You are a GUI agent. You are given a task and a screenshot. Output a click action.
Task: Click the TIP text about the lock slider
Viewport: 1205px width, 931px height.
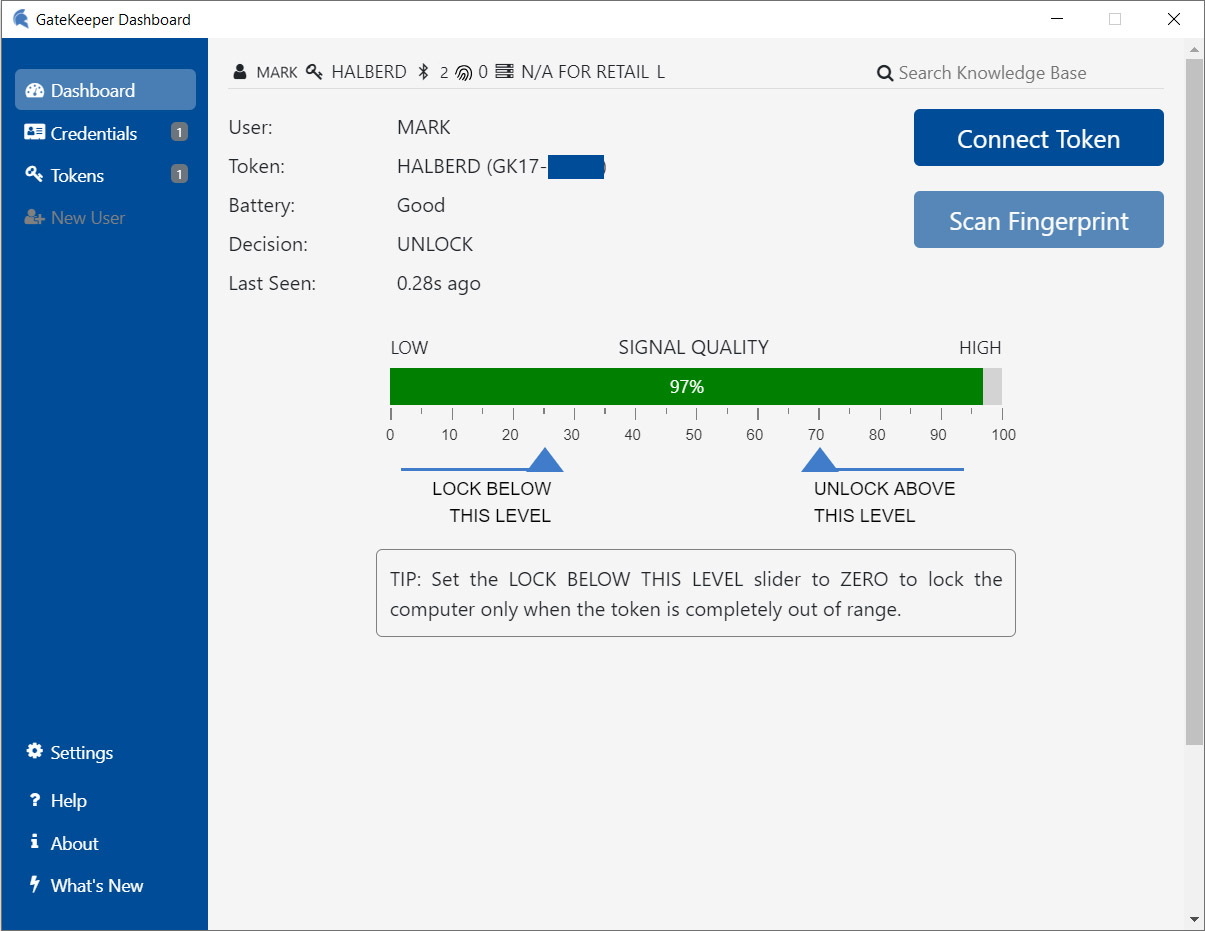click(x=696, y=594)
